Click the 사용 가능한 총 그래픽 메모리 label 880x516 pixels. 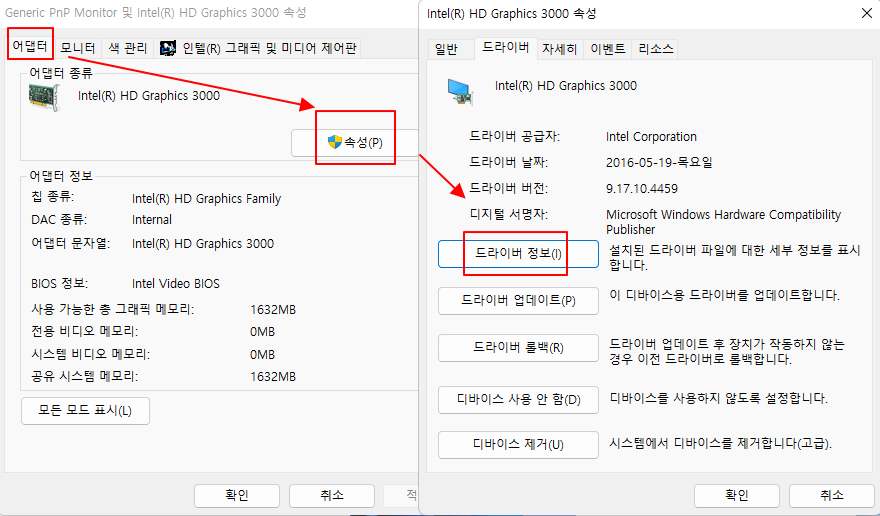tap(112, 310)
